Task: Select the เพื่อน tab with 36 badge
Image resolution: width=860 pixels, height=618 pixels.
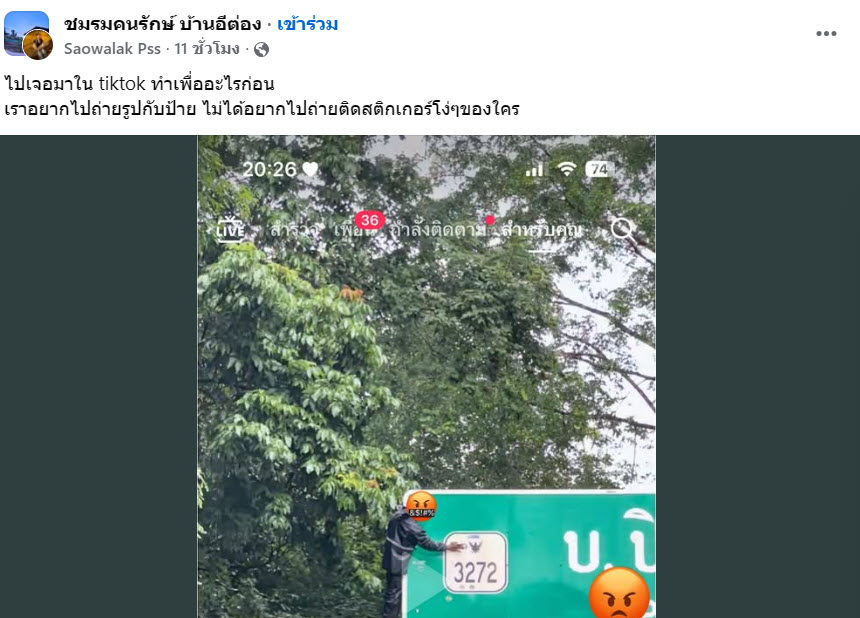Action: tap(355, 229)
